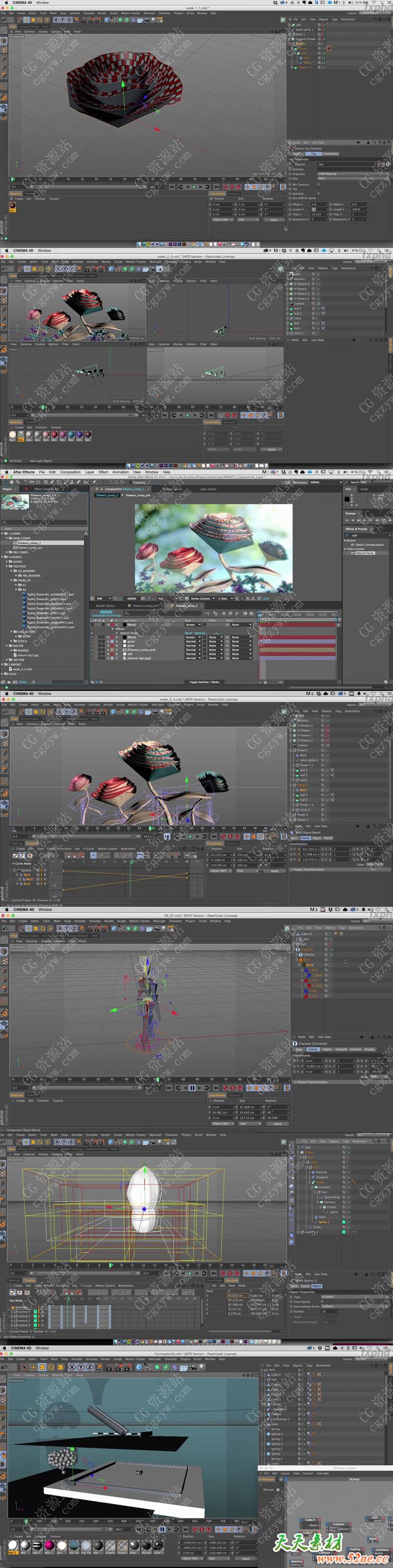393x1568 pixels.
Task: Open the Flowers_comp_pre timeline tab
Action: 145,606
